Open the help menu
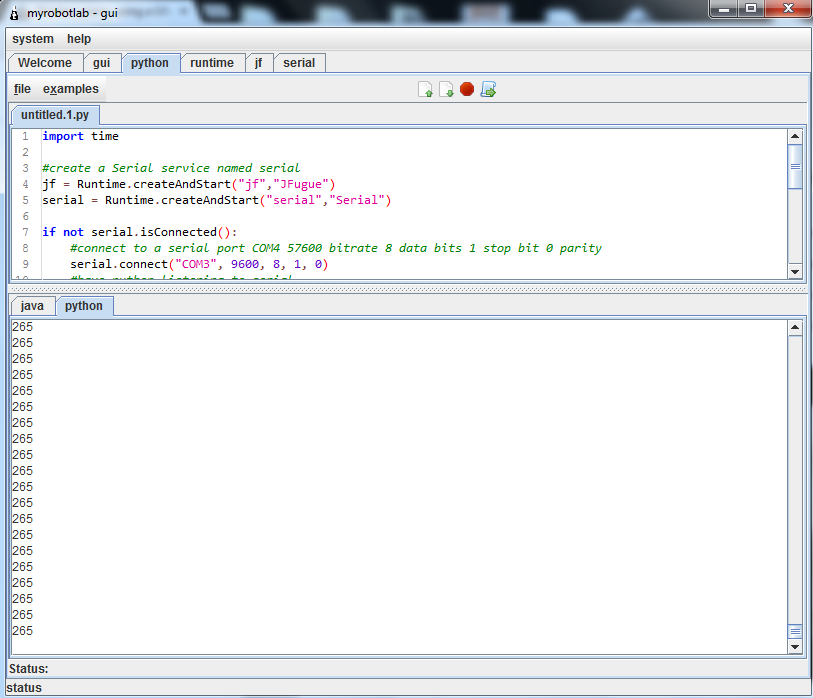813x698 pixels. [79, 39]
